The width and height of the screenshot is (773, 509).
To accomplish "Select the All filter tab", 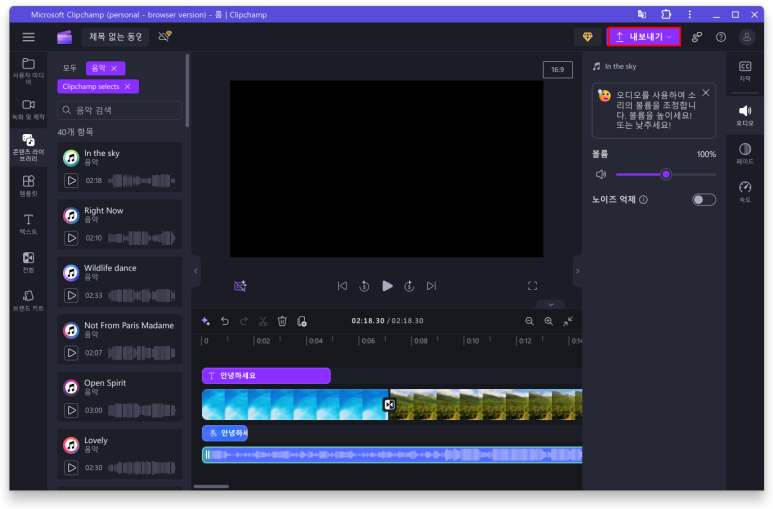I will tap(70, 68).
